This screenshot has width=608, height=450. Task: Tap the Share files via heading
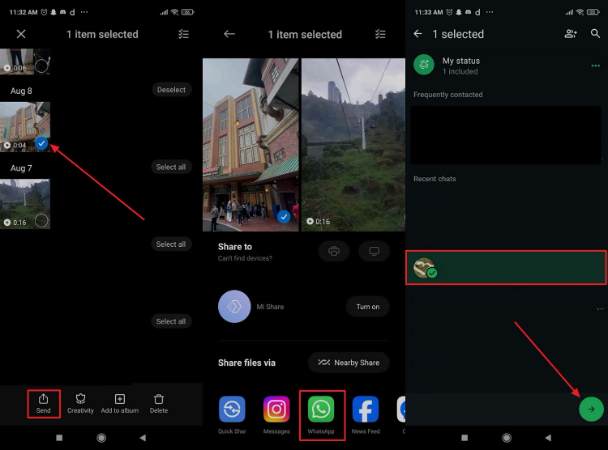click(247, 363)
